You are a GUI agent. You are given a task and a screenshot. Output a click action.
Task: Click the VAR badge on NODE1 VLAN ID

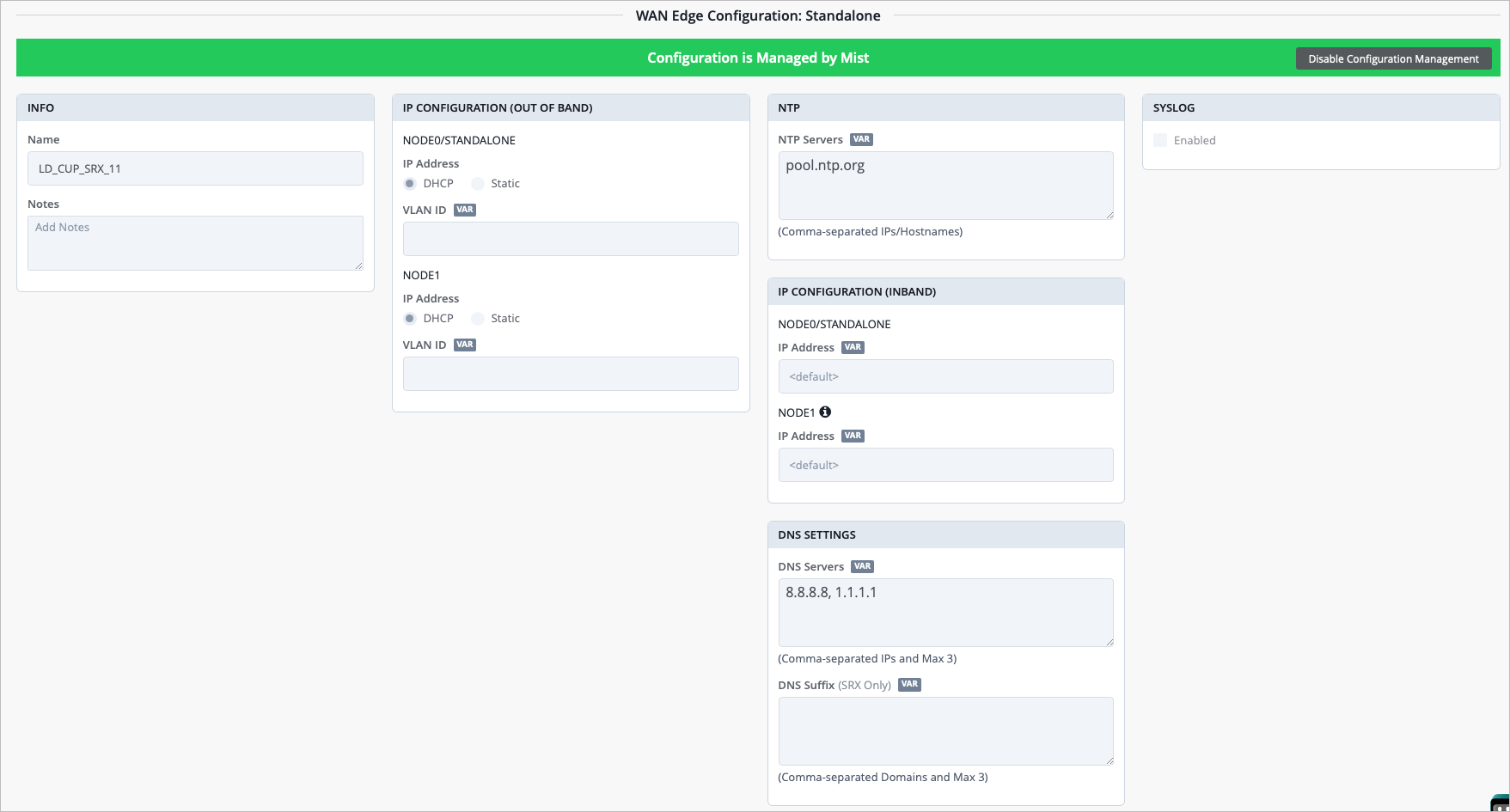[x=465, y=345]
